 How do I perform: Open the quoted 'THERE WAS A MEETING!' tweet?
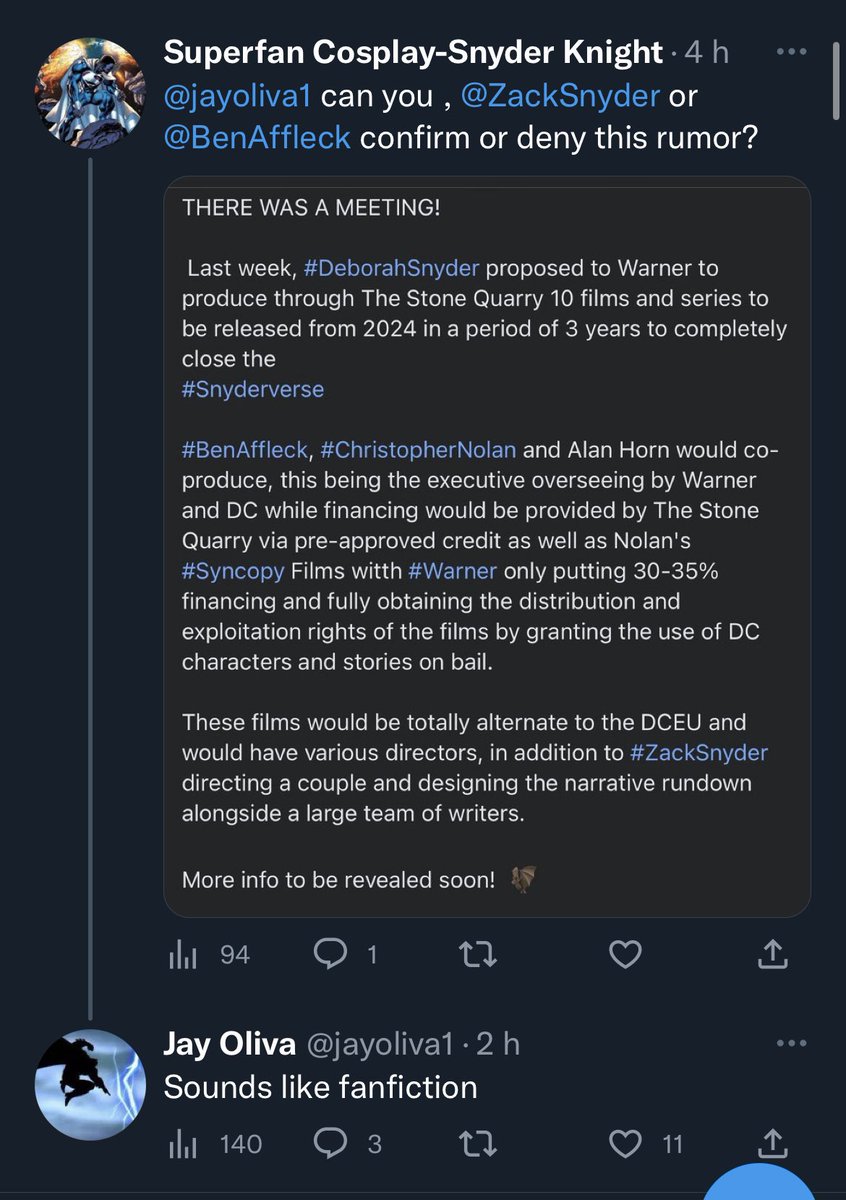pos(486,547)
